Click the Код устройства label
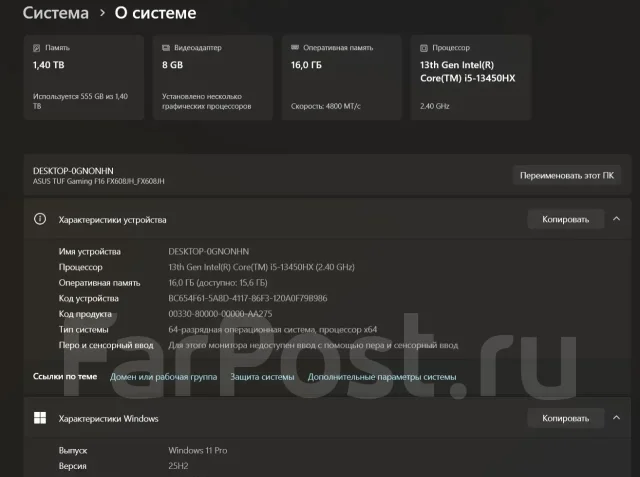The image size is (640, 477). tap(89, 298)
